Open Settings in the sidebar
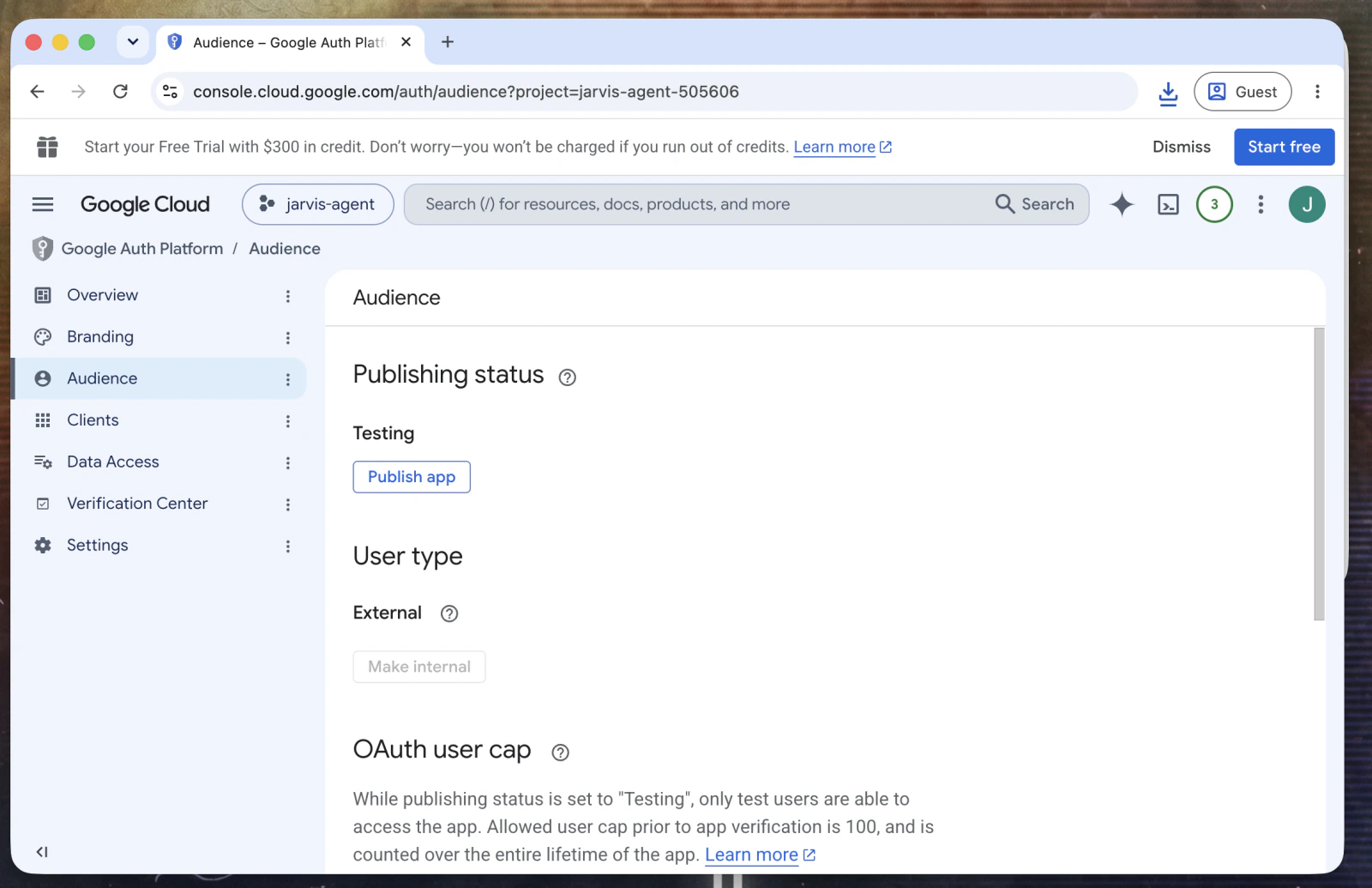 (97, 546)
